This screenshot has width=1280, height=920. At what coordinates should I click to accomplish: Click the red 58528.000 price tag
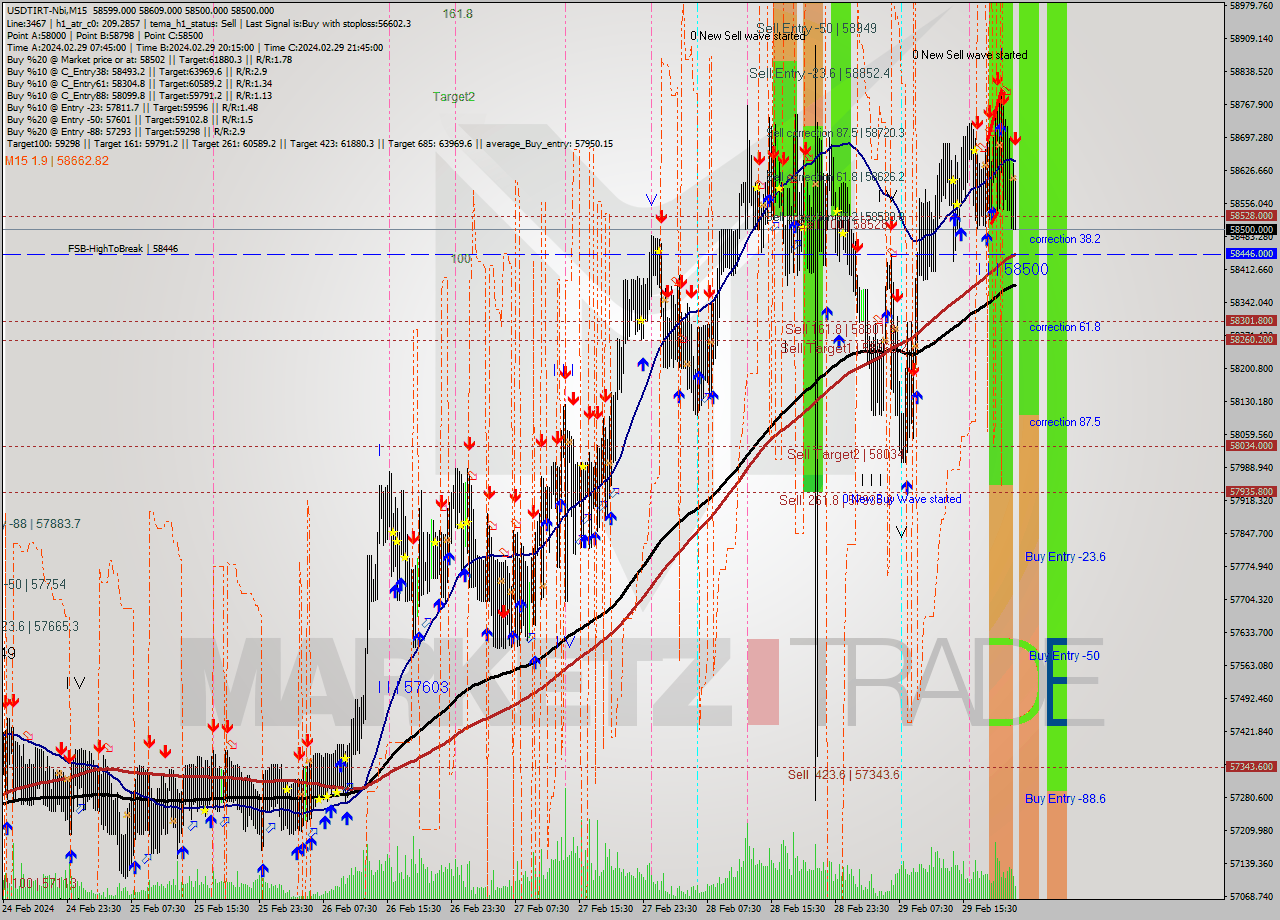1251,215
